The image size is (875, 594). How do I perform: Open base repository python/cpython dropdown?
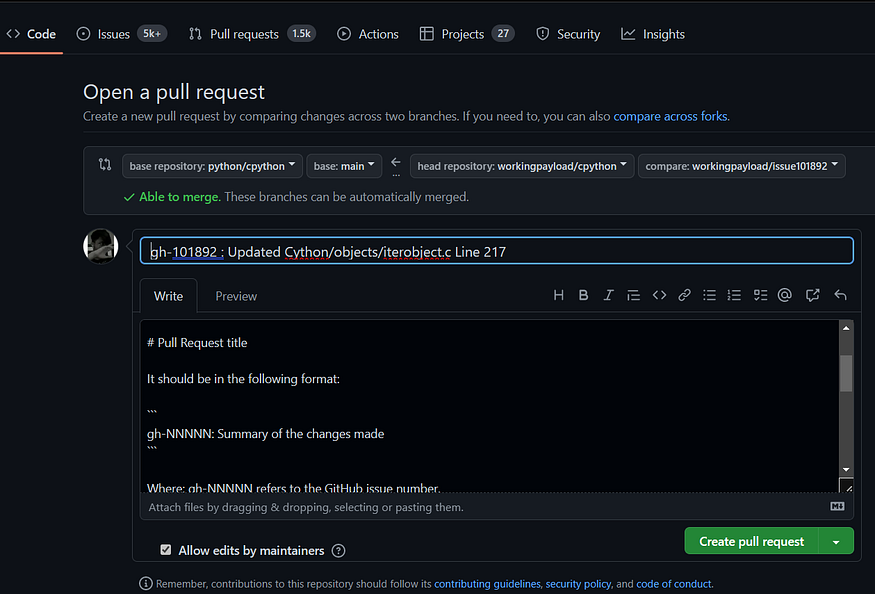pyautogui.click(x=213, y=166)
